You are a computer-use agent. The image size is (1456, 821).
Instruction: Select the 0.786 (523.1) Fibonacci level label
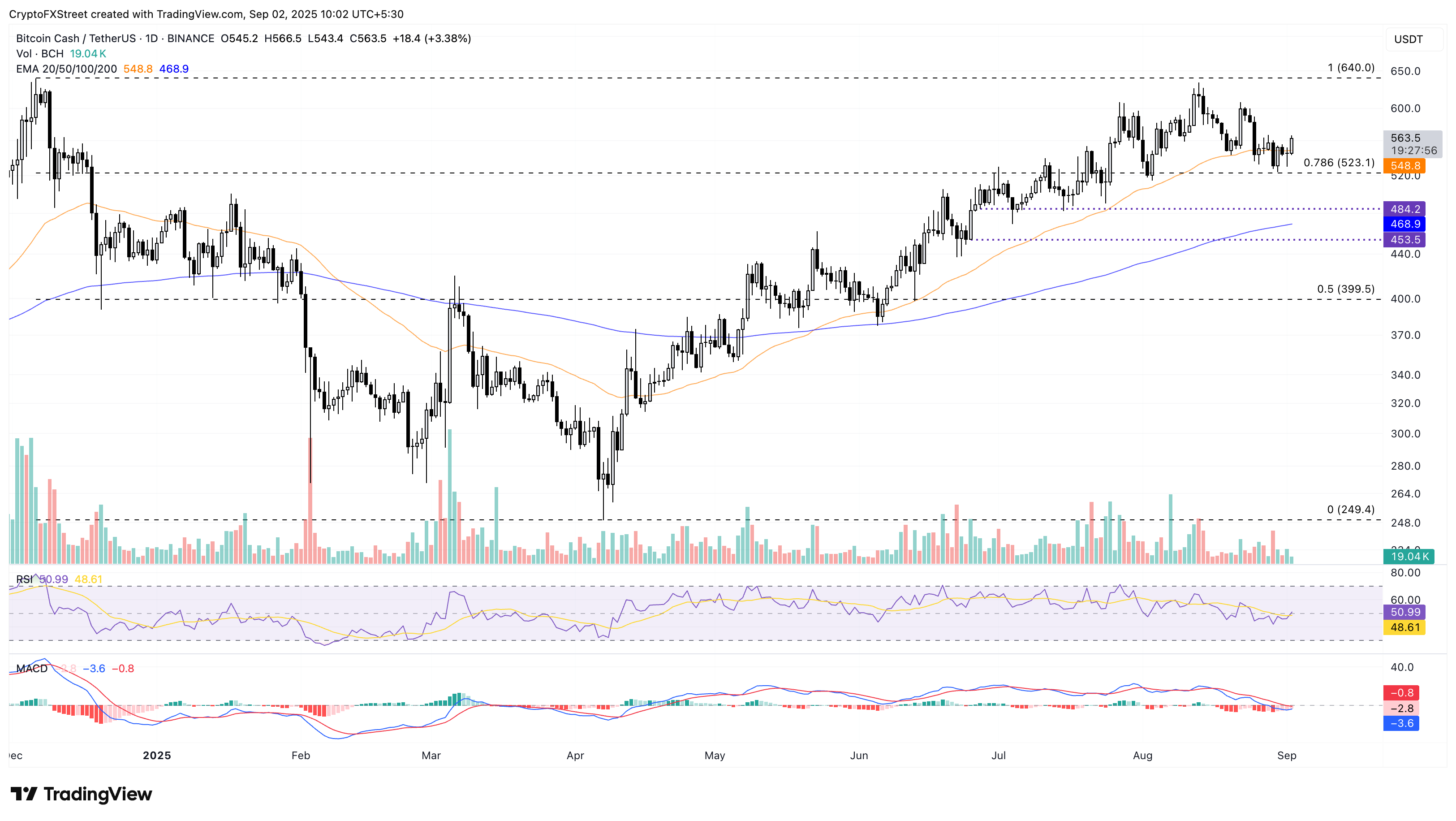[x=1339, y=163]
